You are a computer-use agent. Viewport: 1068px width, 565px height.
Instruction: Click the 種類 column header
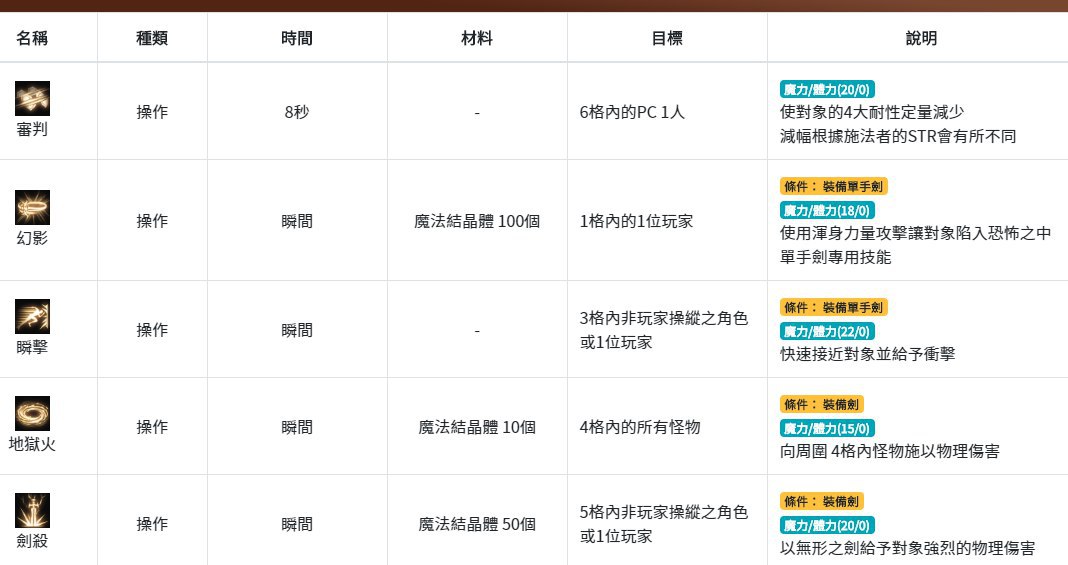point(152,39)
